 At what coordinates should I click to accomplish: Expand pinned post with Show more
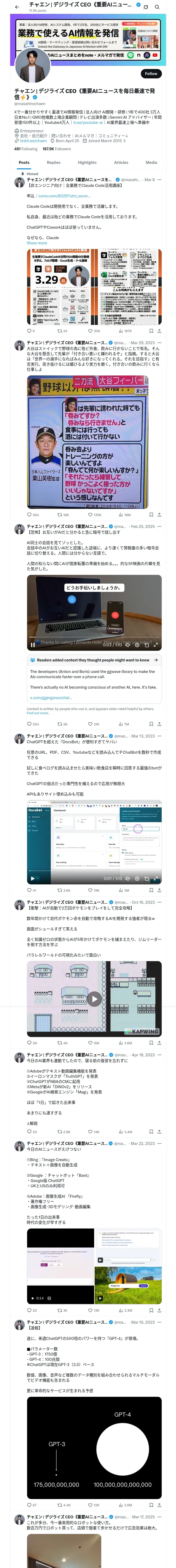click(x=37, y=243)
